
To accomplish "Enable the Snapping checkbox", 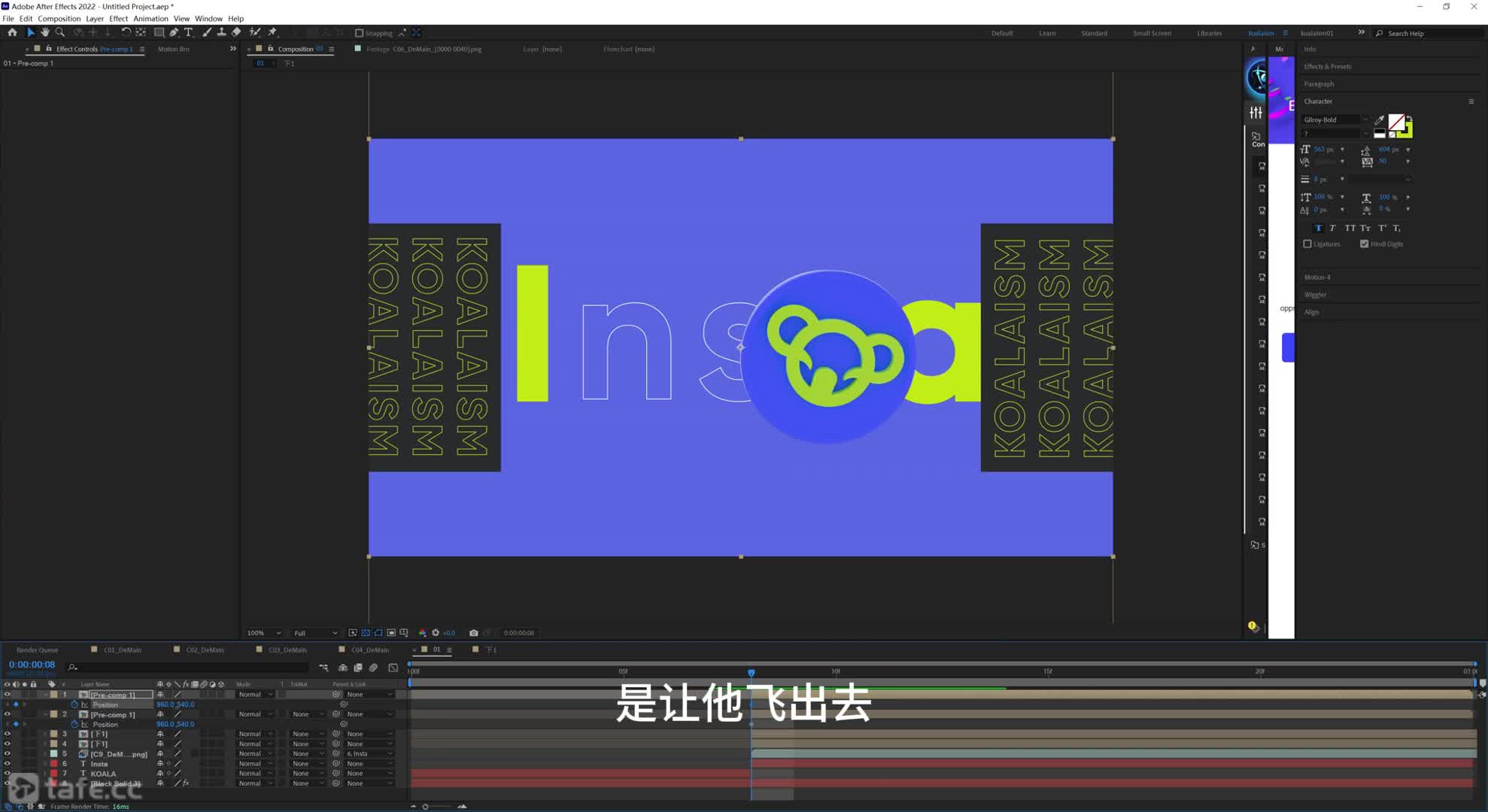I will 359,33.
